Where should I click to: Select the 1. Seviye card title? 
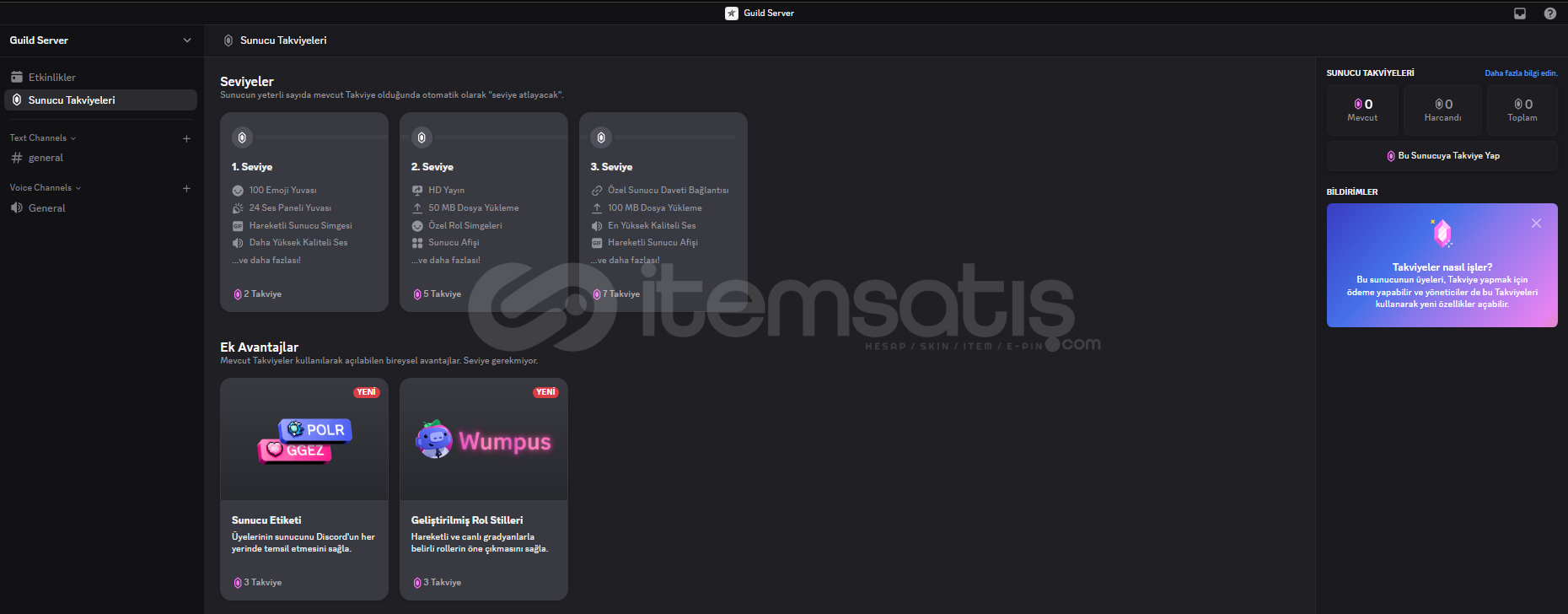(252, 167)
